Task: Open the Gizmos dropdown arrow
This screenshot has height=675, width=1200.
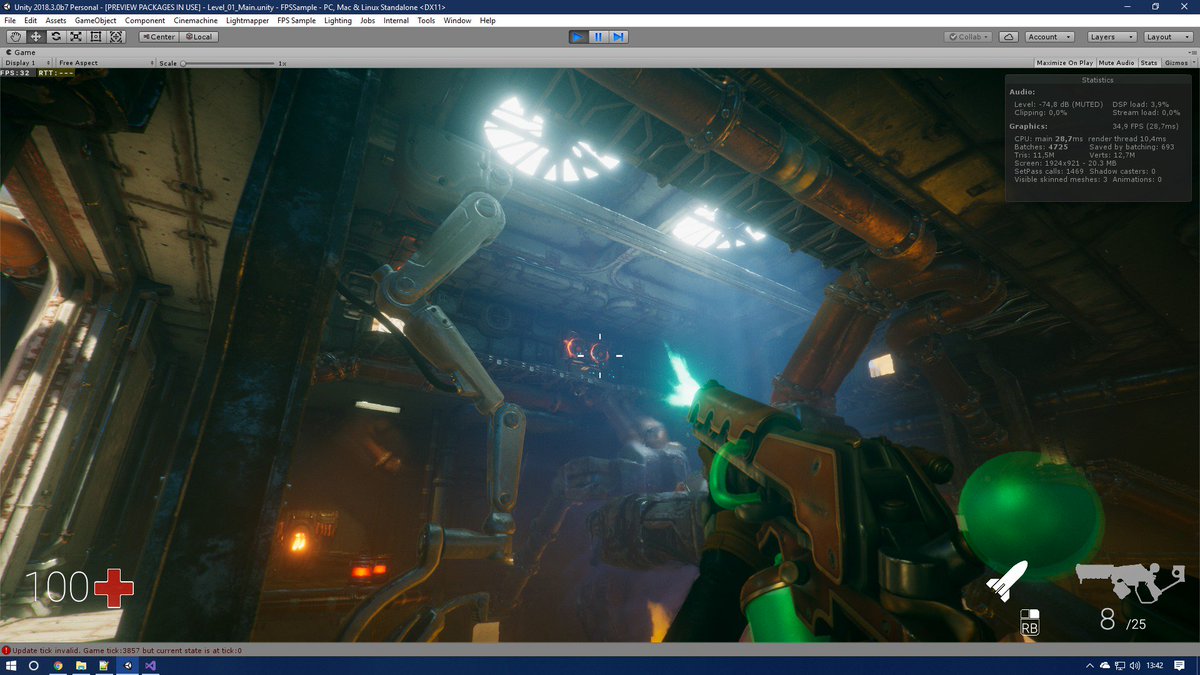Action: 1192,63
